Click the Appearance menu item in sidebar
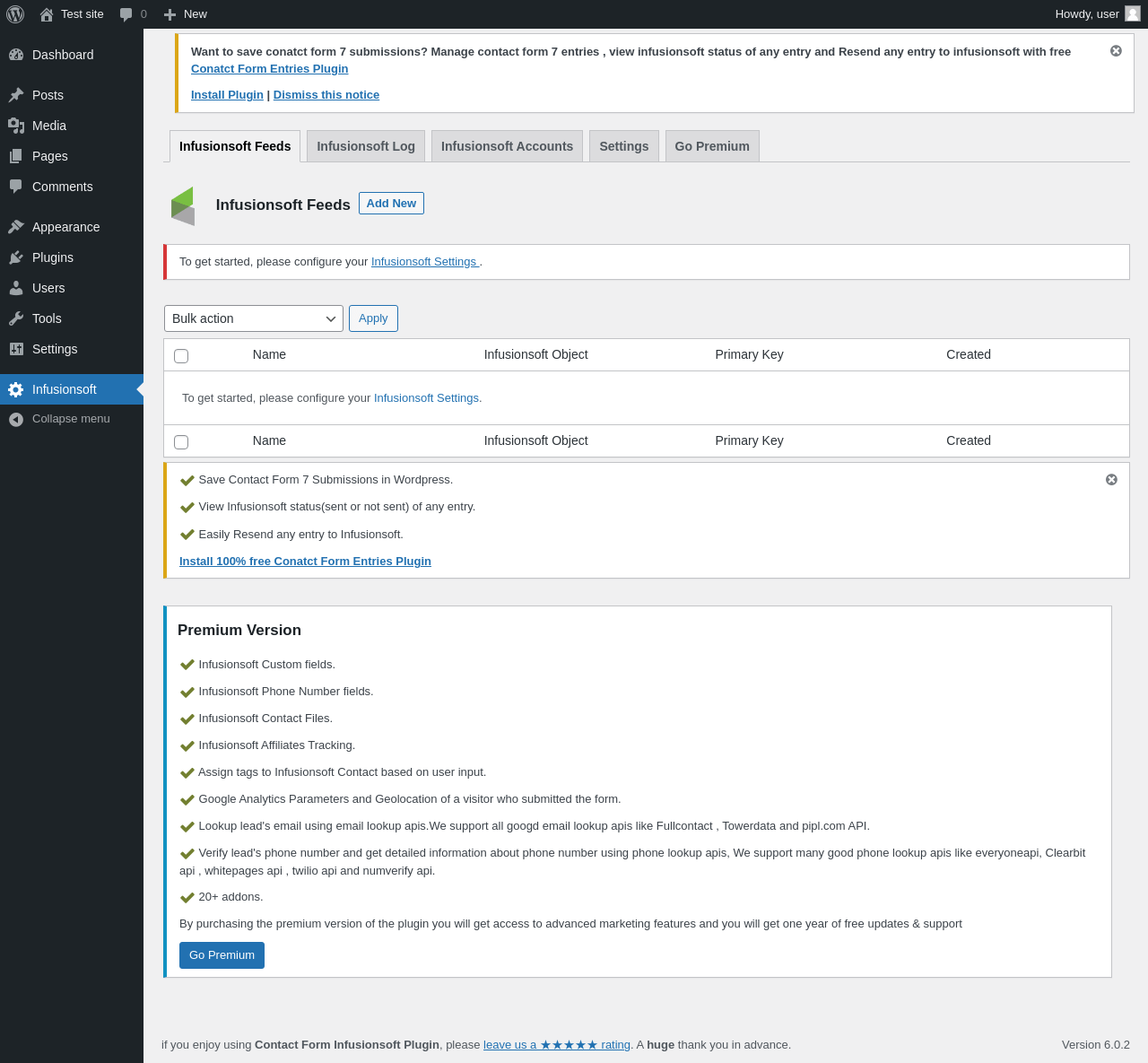The image size is (1148, 1063). point(65,227)
